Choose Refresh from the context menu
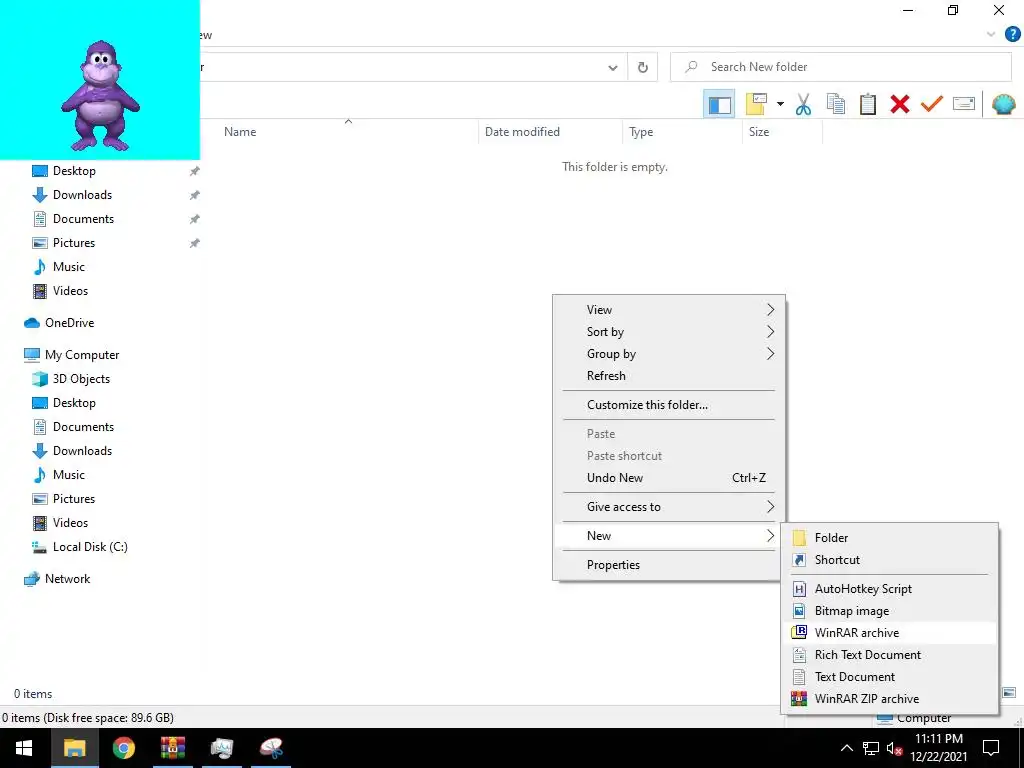The image size is (1024, 768). coord(668,376)
